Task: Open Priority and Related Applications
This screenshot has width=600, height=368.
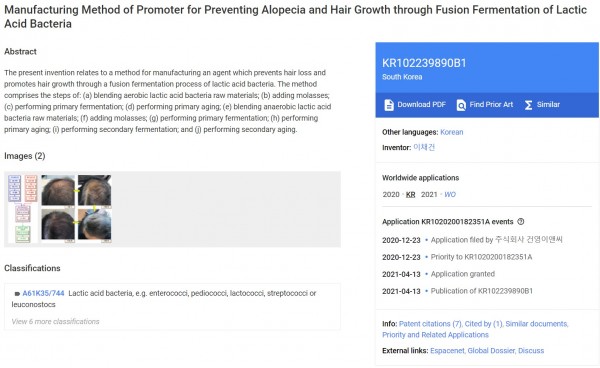Action: tap(435, 335)
